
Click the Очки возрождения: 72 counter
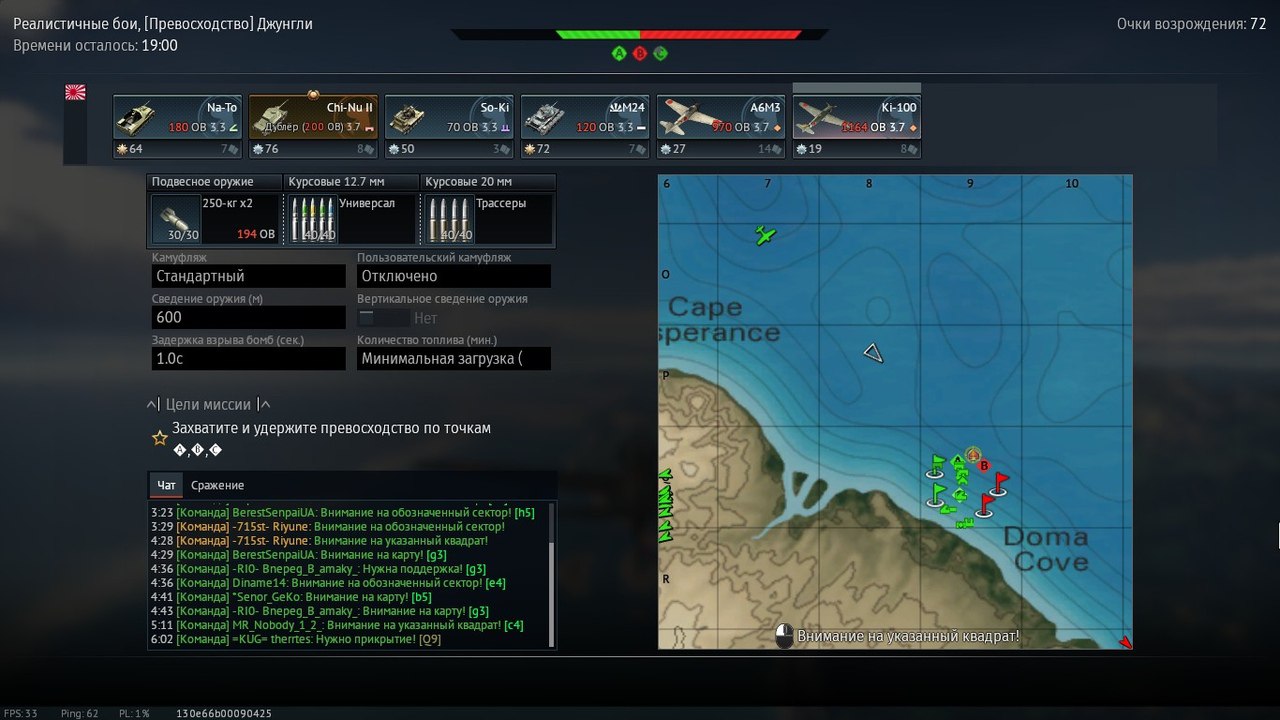[1191, 24]
